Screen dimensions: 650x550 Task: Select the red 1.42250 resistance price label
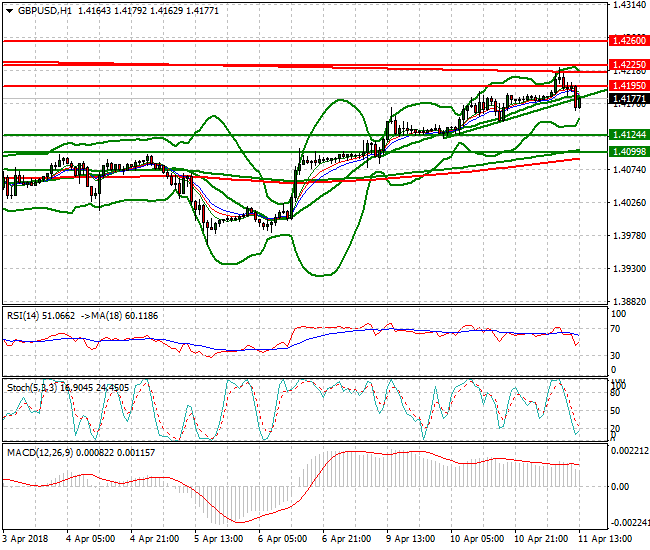tap(631, 64)
